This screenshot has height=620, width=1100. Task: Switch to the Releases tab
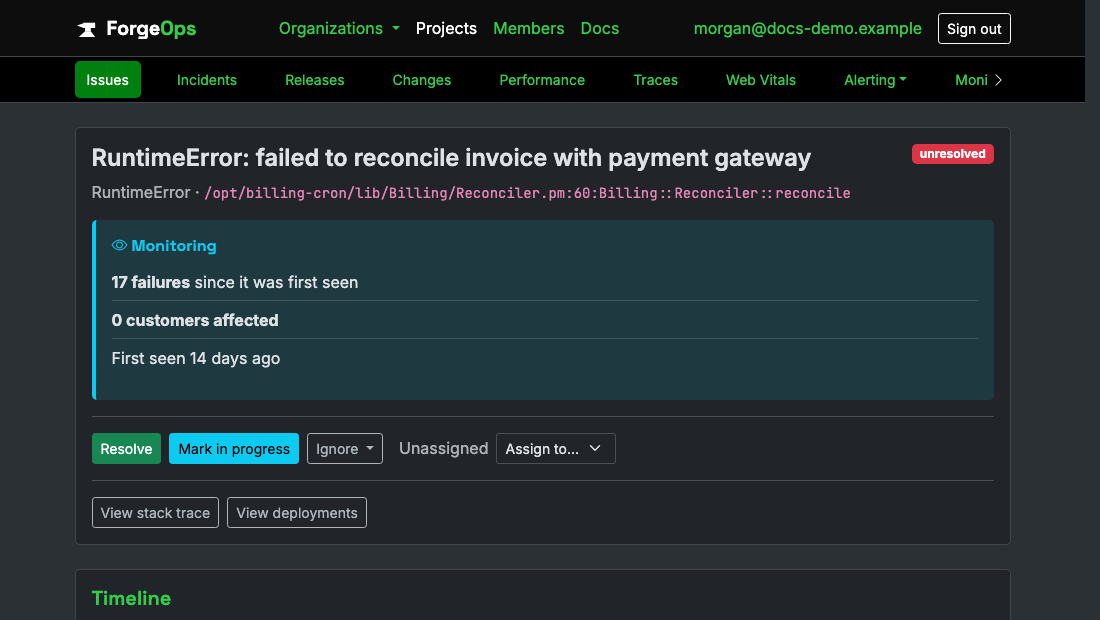click(314, 80)
